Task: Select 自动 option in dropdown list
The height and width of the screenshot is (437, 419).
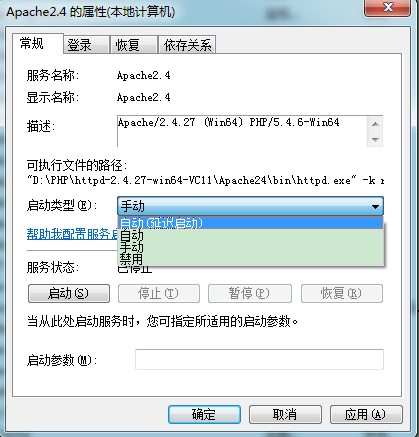Action: pos(251,236)
